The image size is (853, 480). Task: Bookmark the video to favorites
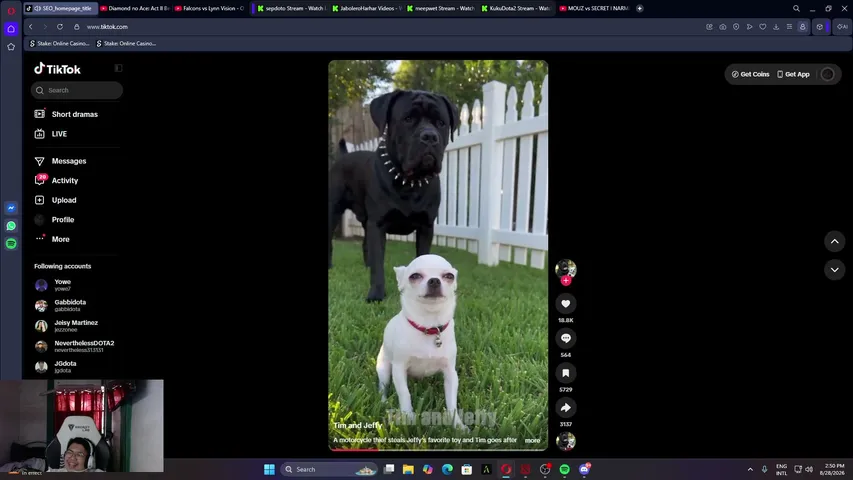point(566,373)
